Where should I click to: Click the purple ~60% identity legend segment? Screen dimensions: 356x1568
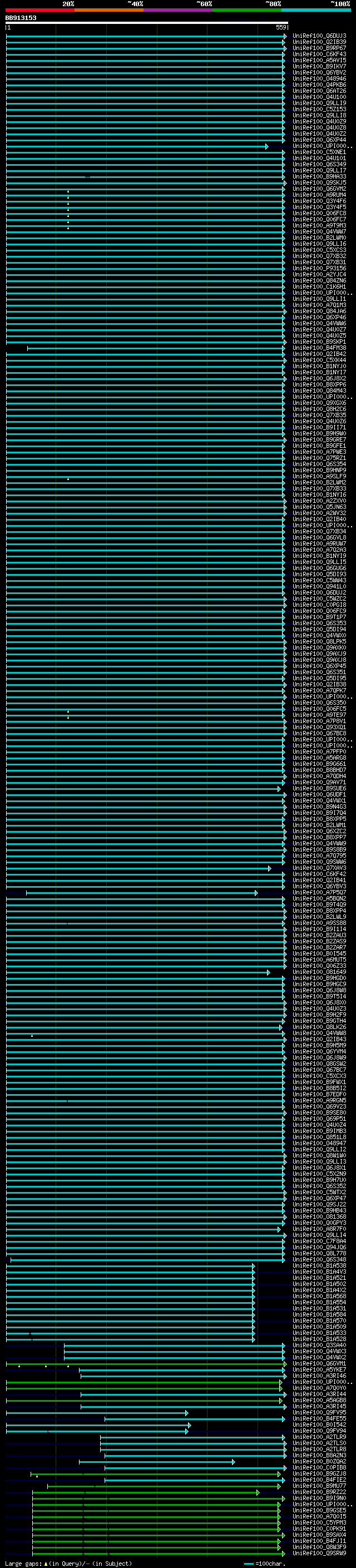179,10
